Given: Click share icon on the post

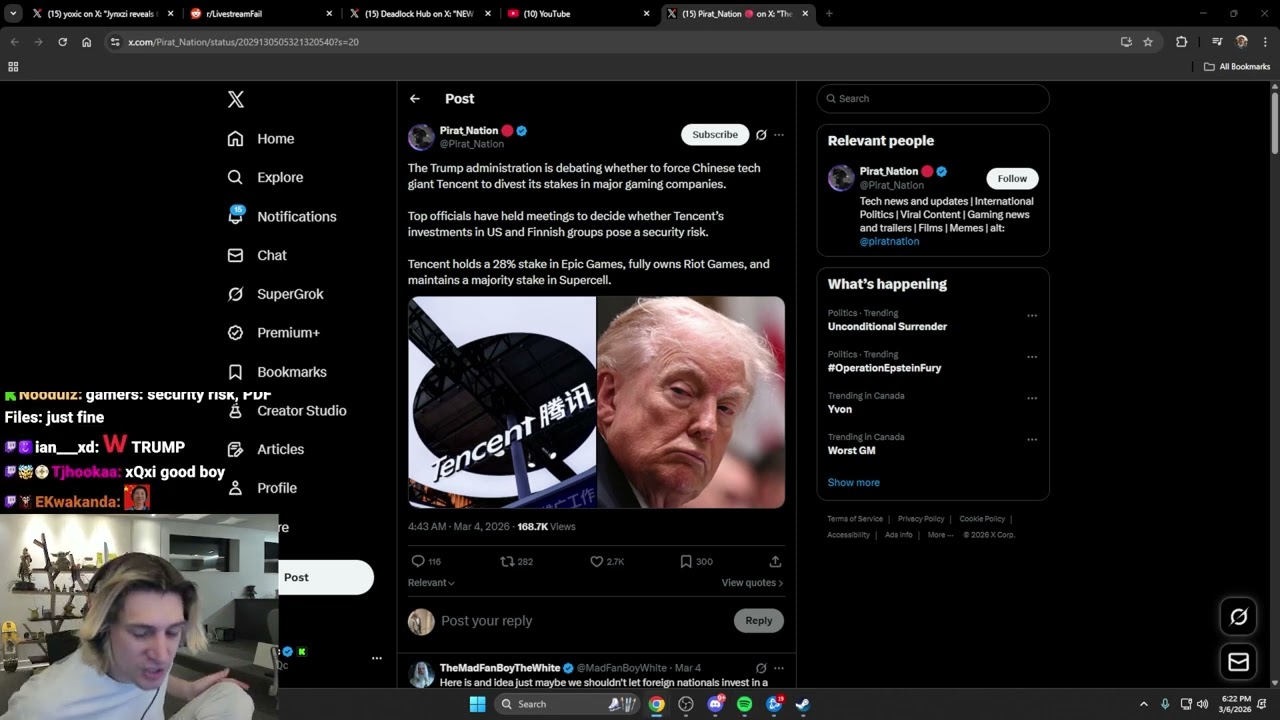Looking at the screenshot, I should tap(775, 562).
